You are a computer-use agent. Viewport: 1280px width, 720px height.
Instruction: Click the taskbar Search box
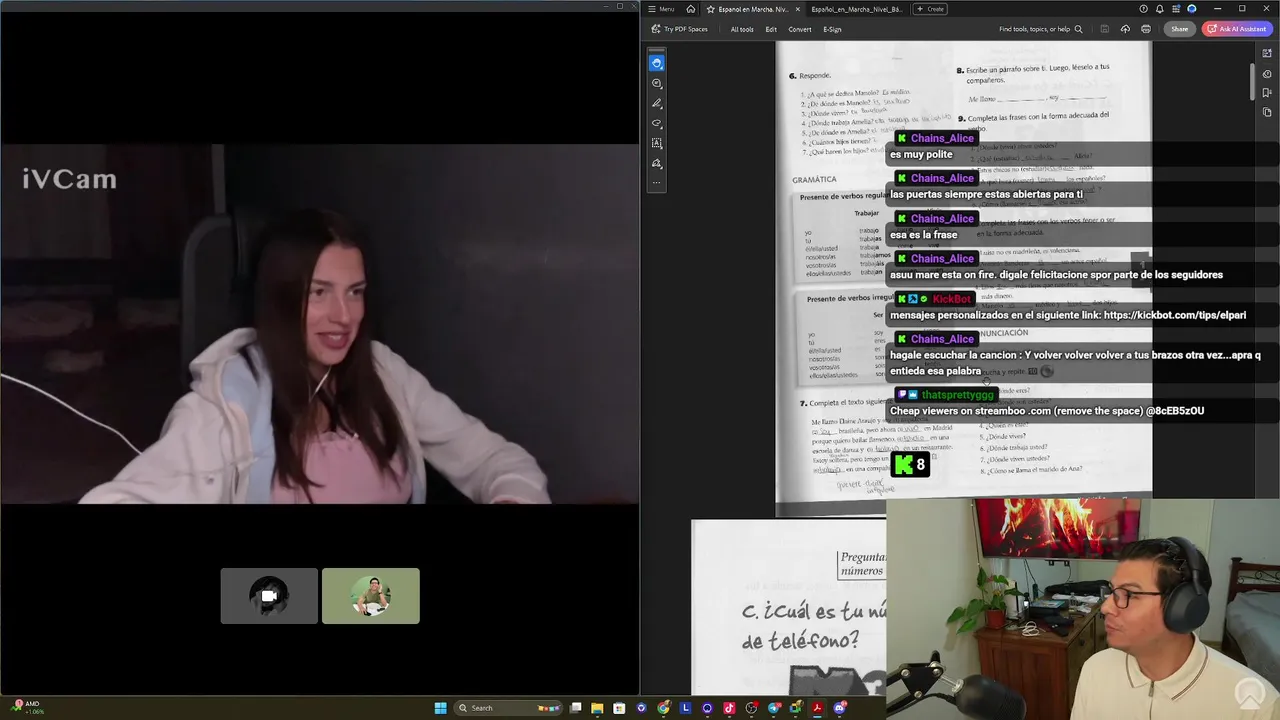pyautogui.click(x=508, y=708)
